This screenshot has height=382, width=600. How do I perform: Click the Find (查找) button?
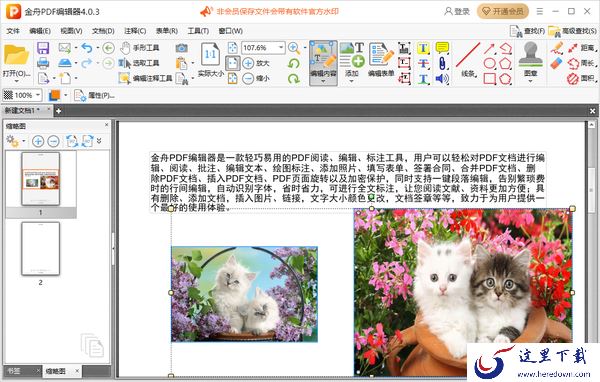[527, 31]
